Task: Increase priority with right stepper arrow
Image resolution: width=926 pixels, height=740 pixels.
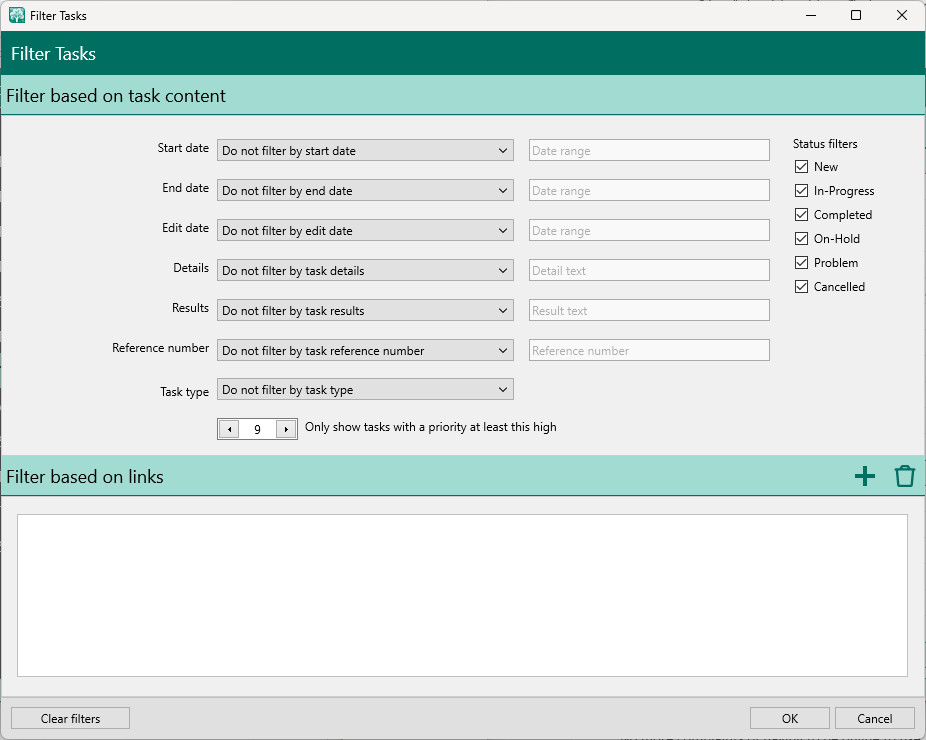Action: point(286,429)
